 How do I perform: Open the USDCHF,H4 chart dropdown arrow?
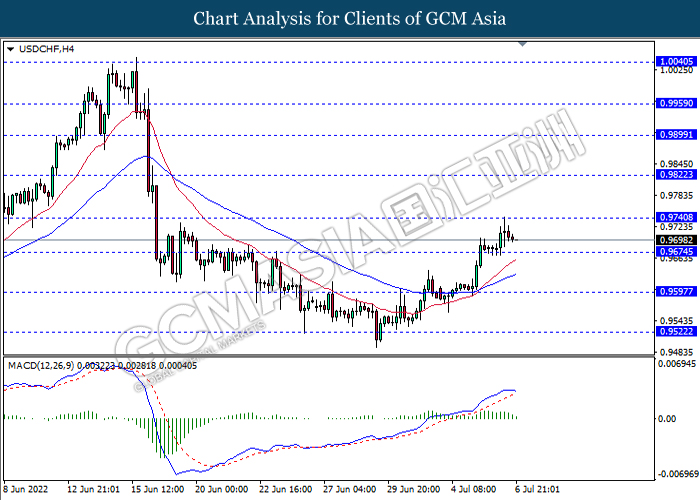[x=11, y=49]
